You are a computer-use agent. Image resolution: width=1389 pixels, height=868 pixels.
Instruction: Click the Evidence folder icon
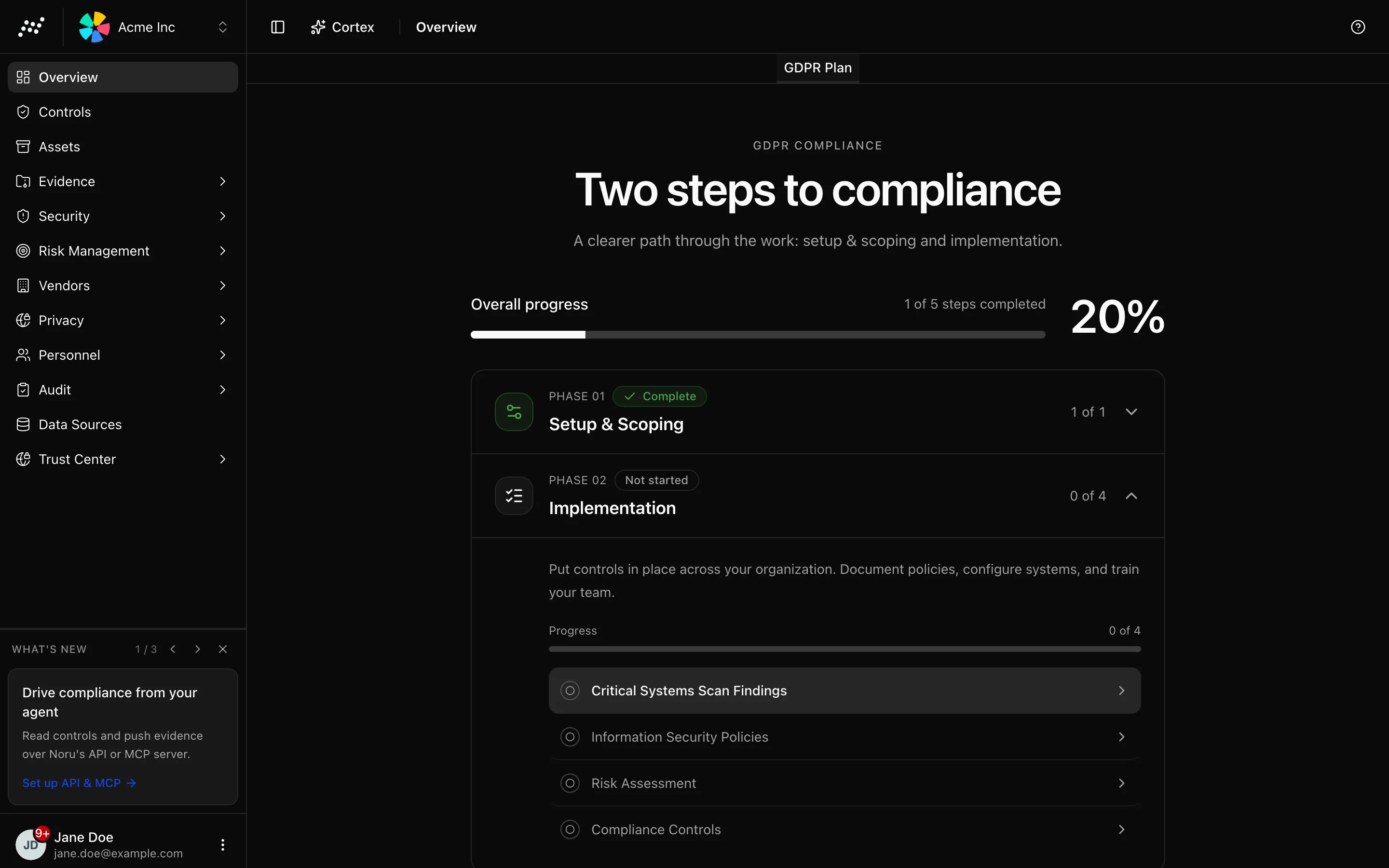23,181
